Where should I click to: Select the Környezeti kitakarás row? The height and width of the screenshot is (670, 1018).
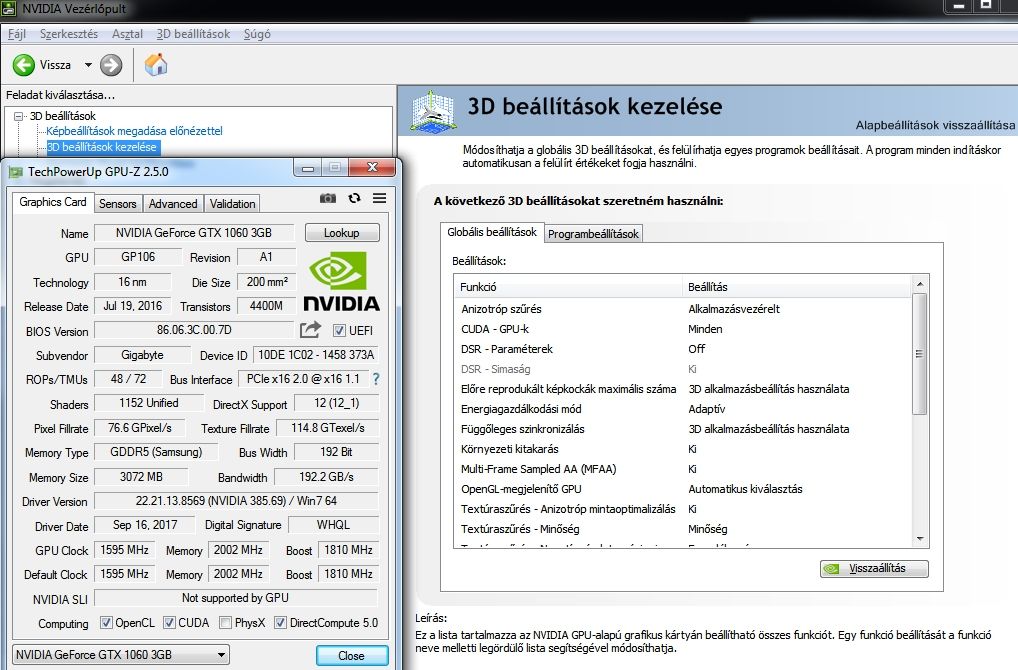684,449
